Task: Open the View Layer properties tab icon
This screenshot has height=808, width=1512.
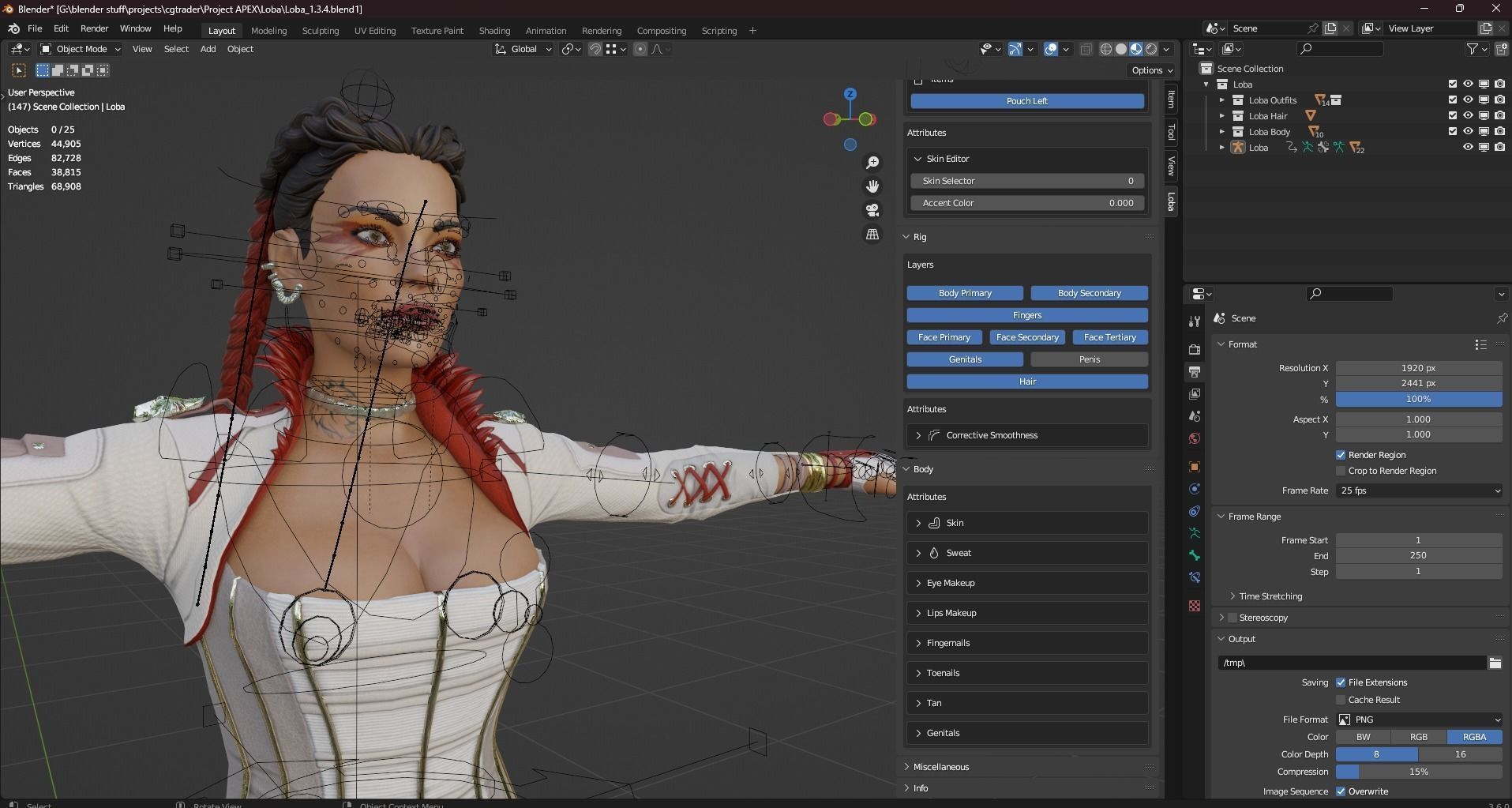Action: point(1195,393)
